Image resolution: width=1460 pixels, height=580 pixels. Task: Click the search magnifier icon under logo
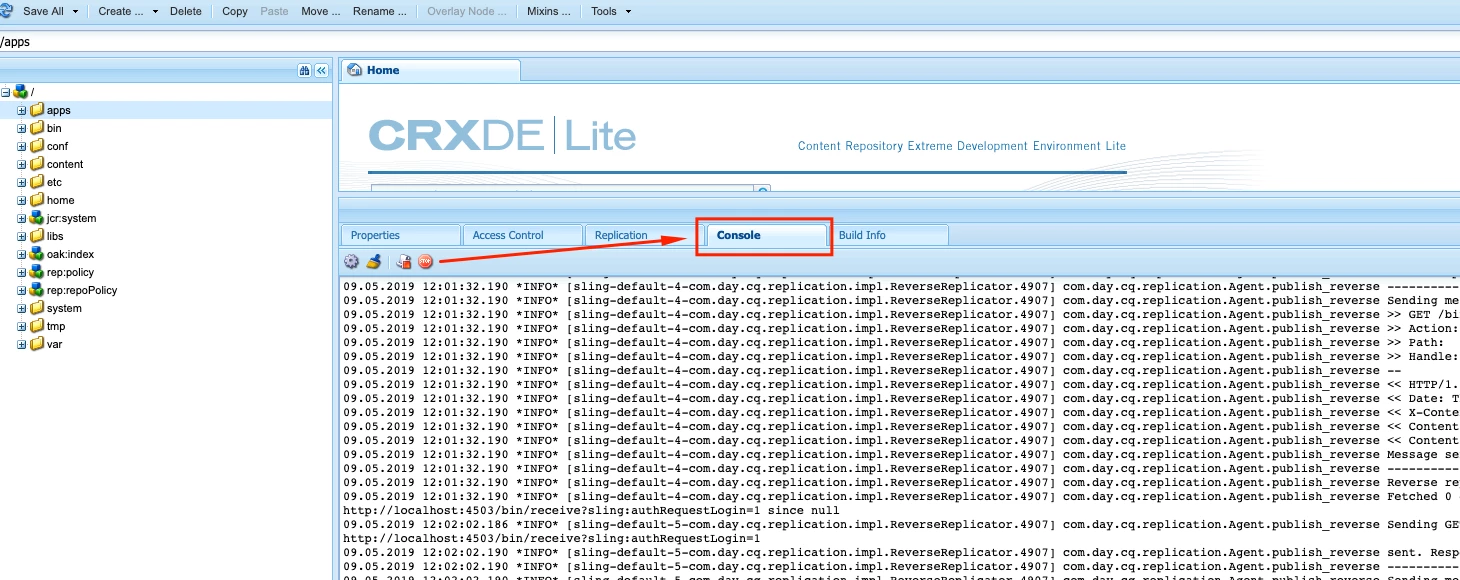click(x=763, y=190)
